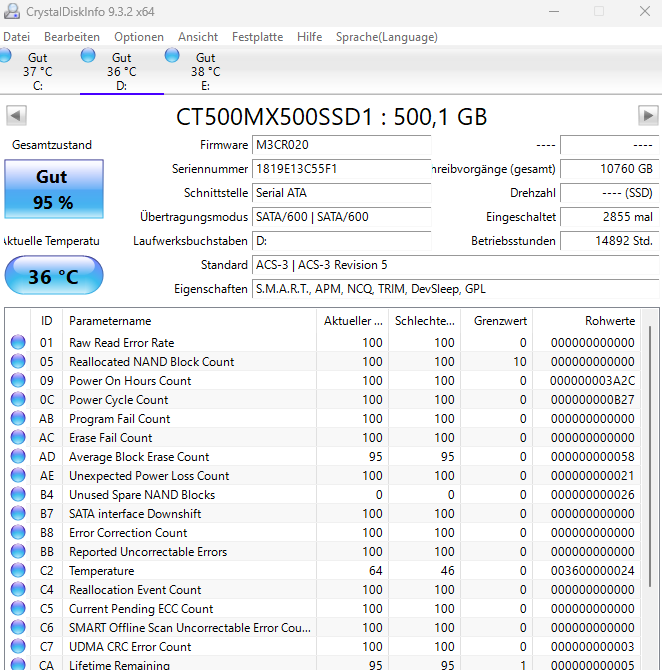Select the Lifetime Remaining row text
Viewport: 662px width, 670px height.
click(x=119, y=665)
